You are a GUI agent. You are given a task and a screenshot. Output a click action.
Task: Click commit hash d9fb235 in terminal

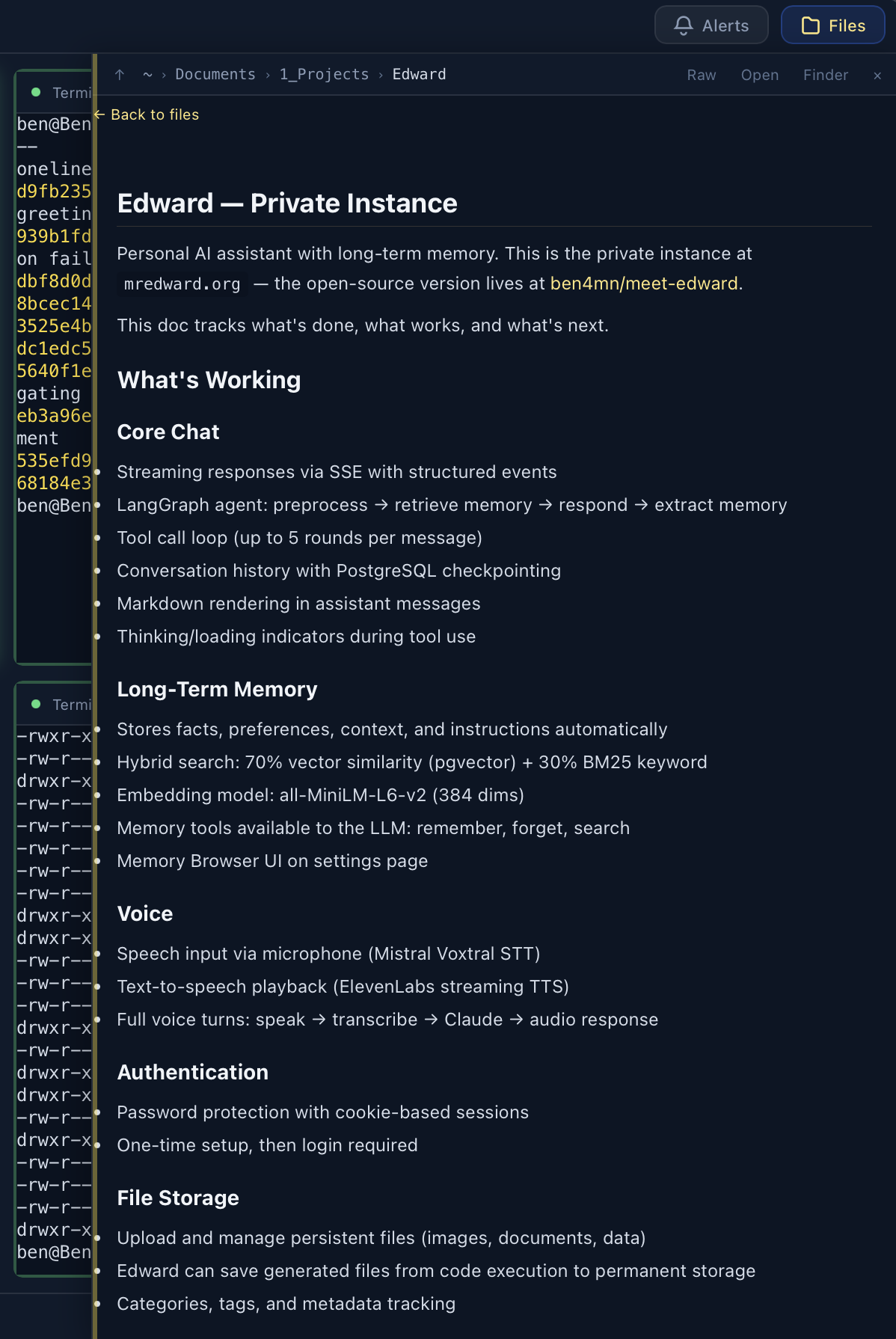[54, 191]
